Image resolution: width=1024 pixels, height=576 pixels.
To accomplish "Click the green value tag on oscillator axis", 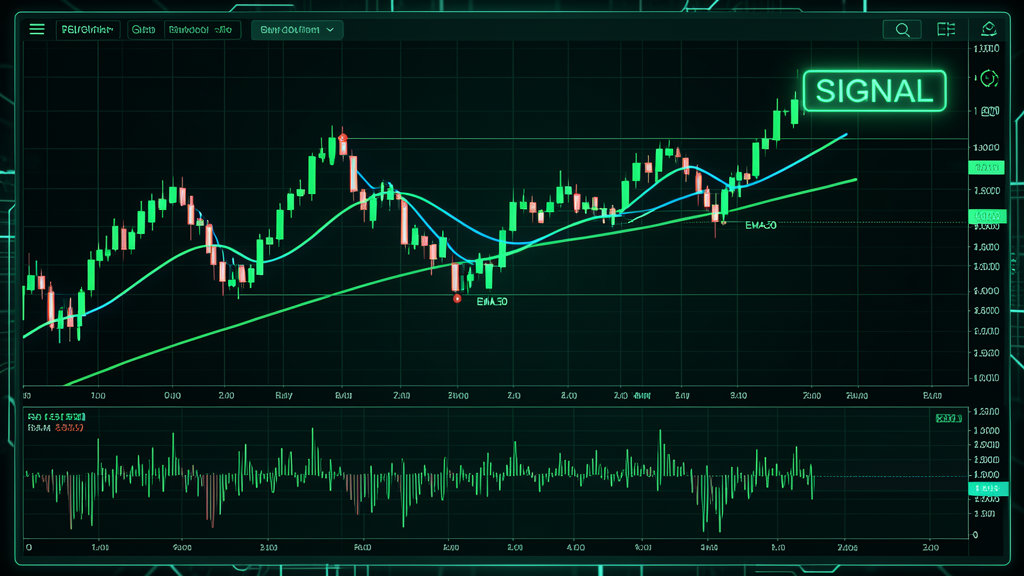I will 987,488.
